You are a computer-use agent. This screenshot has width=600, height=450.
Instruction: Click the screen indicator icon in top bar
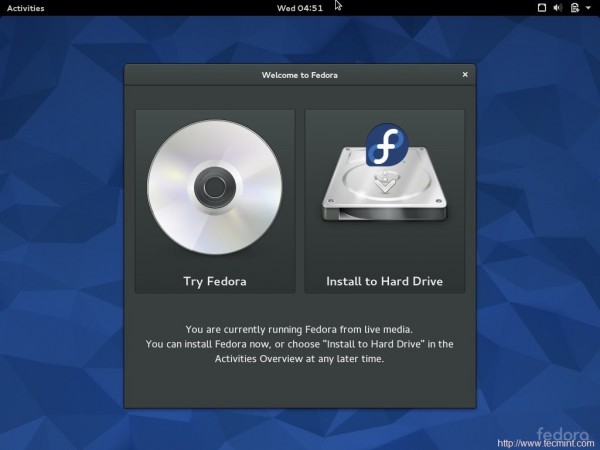(542, 8)
